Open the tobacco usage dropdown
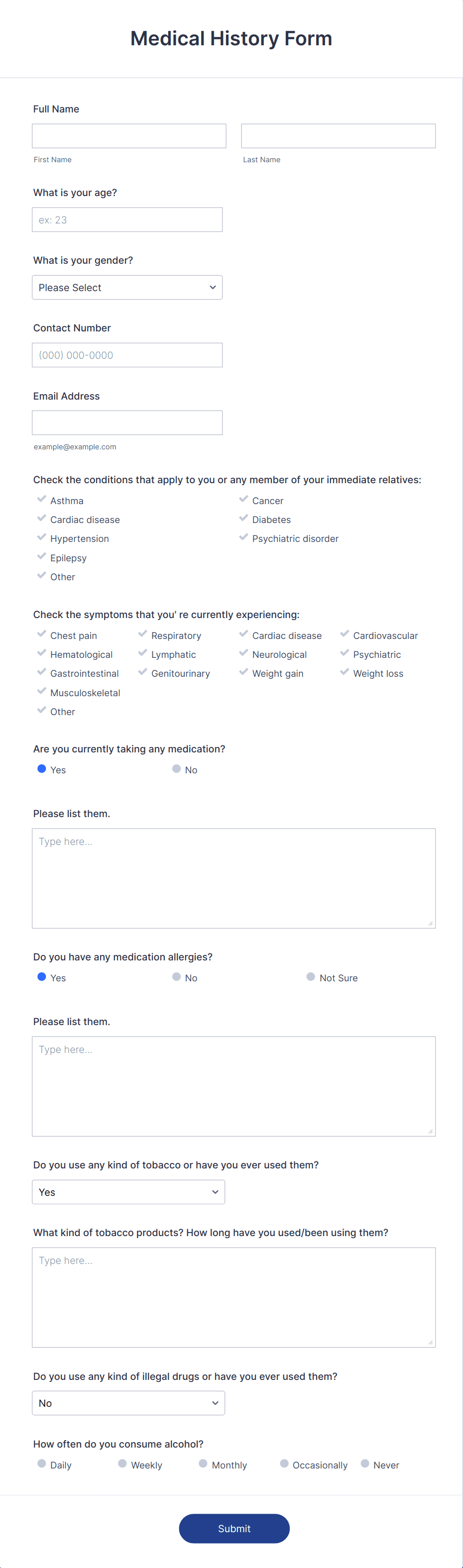The image size is (463, 1568). (128, 1191)
